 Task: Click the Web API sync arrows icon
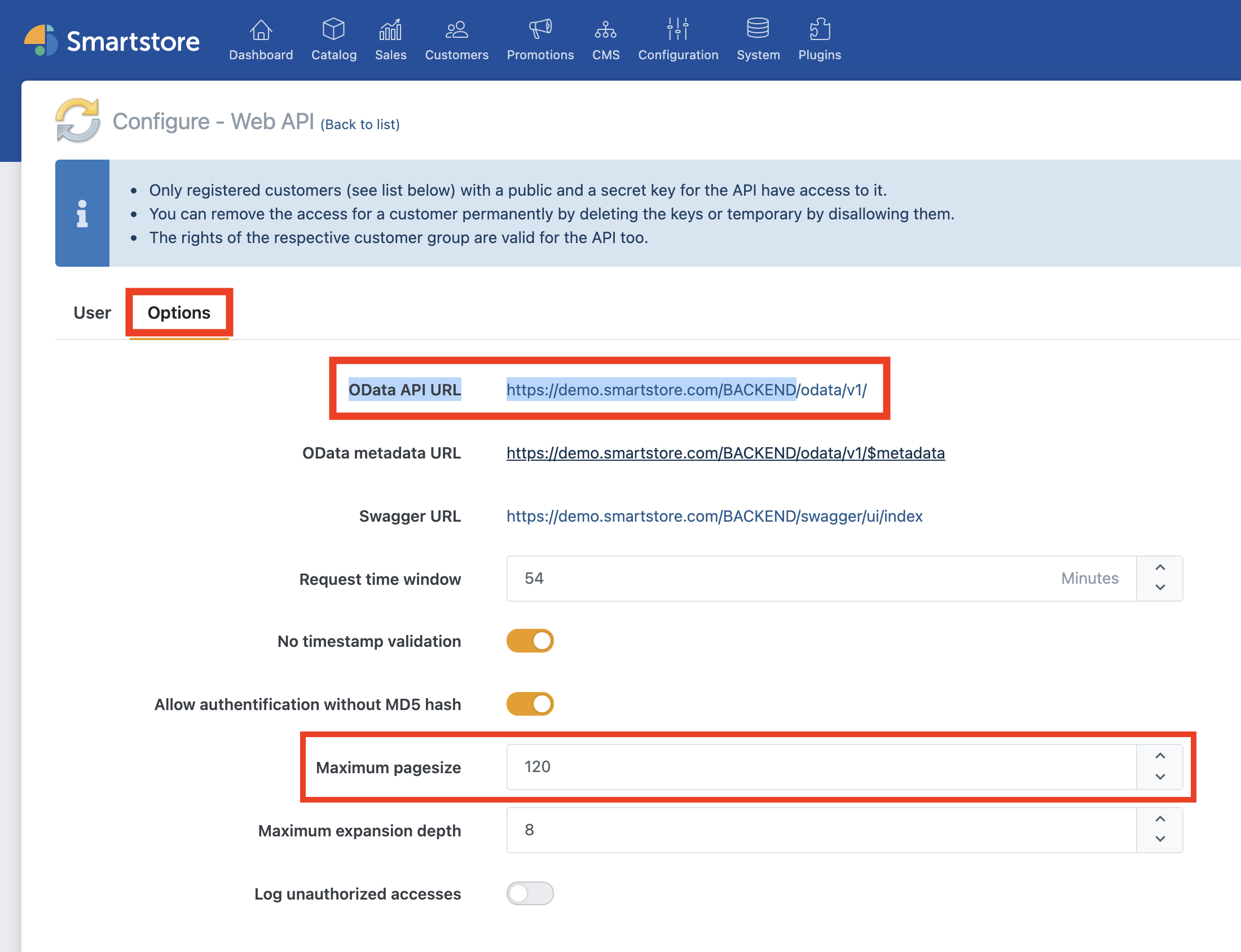[x=78, y=120]
